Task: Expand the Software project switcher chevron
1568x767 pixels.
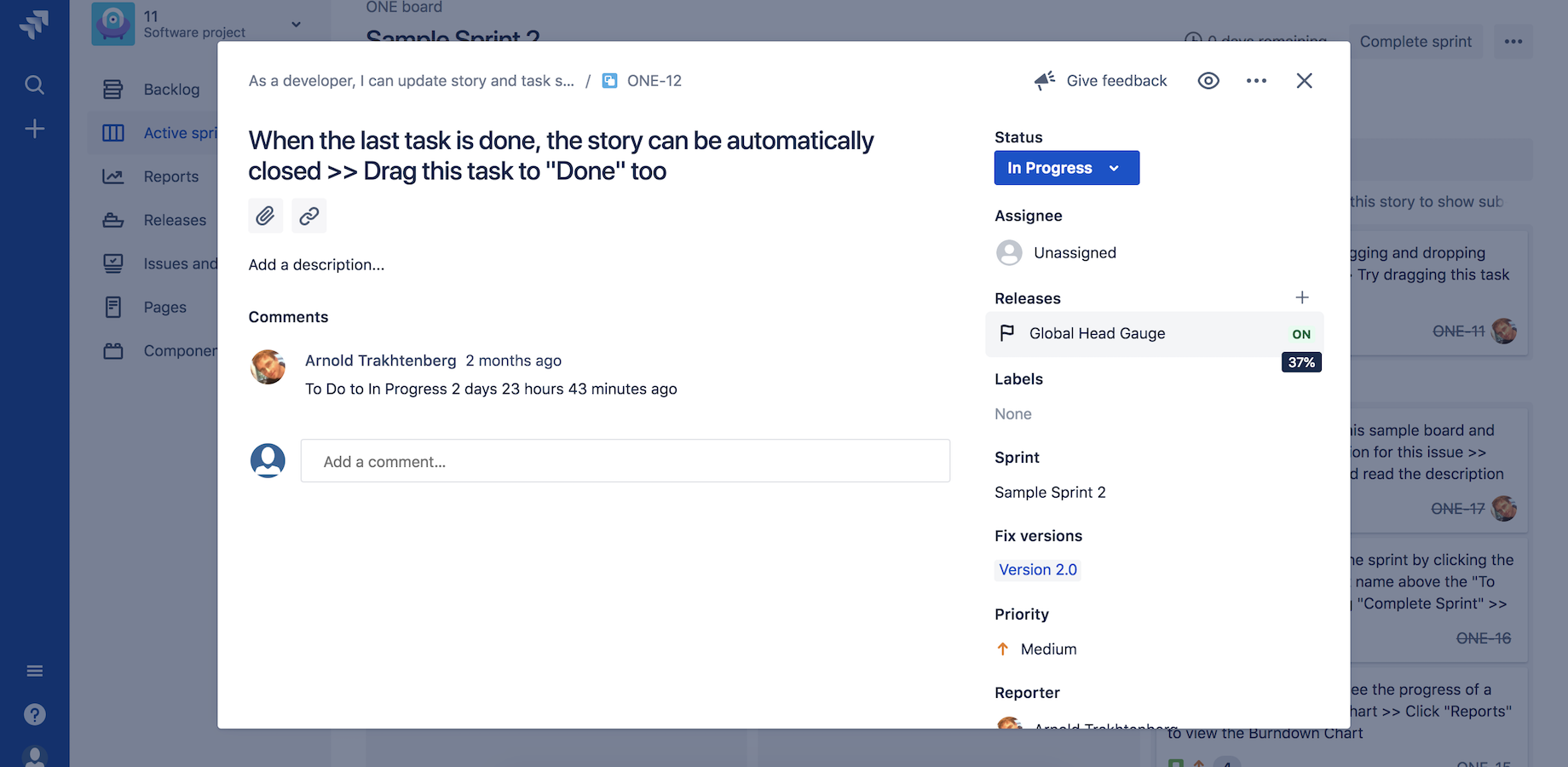Action: (295, 25)
